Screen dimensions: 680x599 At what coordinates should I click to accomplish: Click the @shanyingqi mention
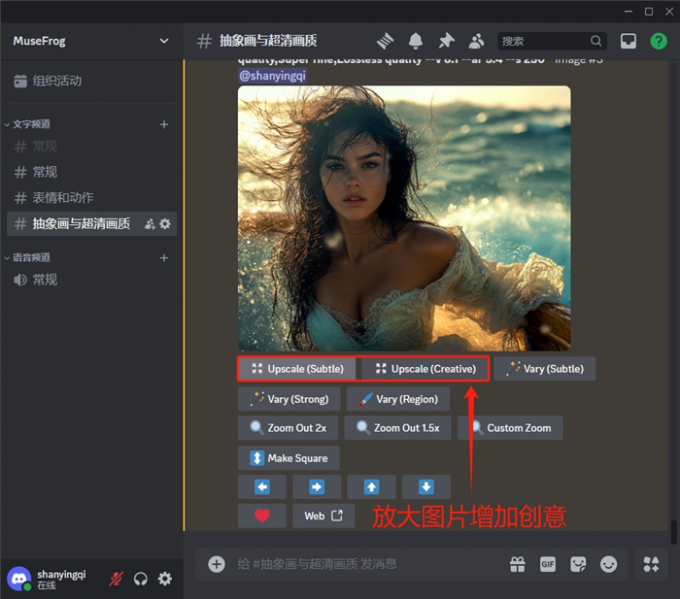[272, 76]
